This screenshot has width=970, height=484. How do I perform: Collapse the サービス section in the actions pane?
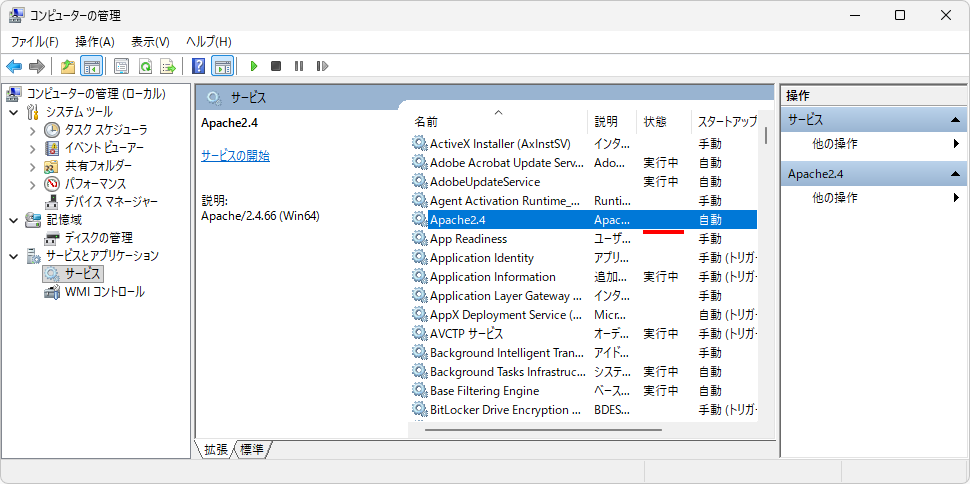tap(955, 120)
